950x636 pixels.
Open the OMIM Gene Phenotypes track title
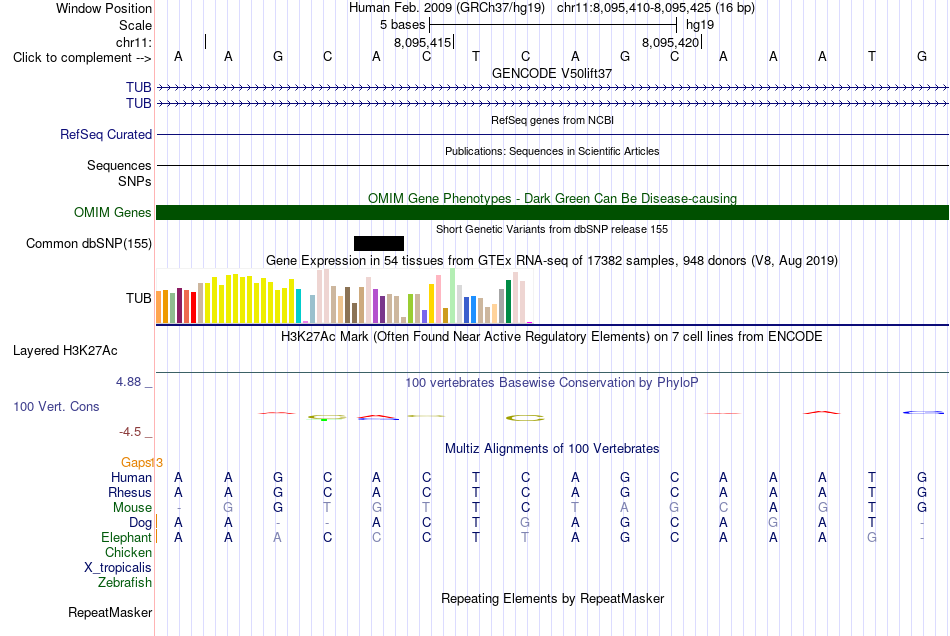(x=552, y=199)
